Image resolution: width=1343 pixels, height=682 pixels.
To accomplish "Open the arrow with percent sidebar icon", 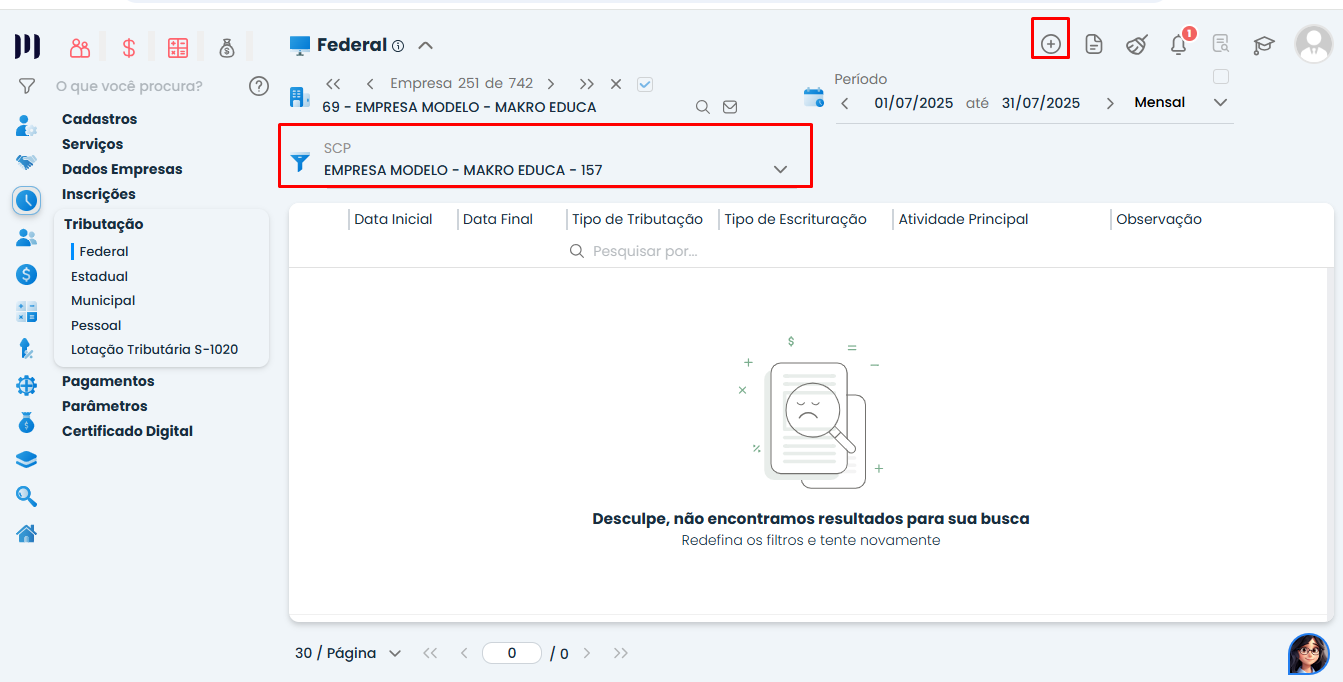I will 26,348.
